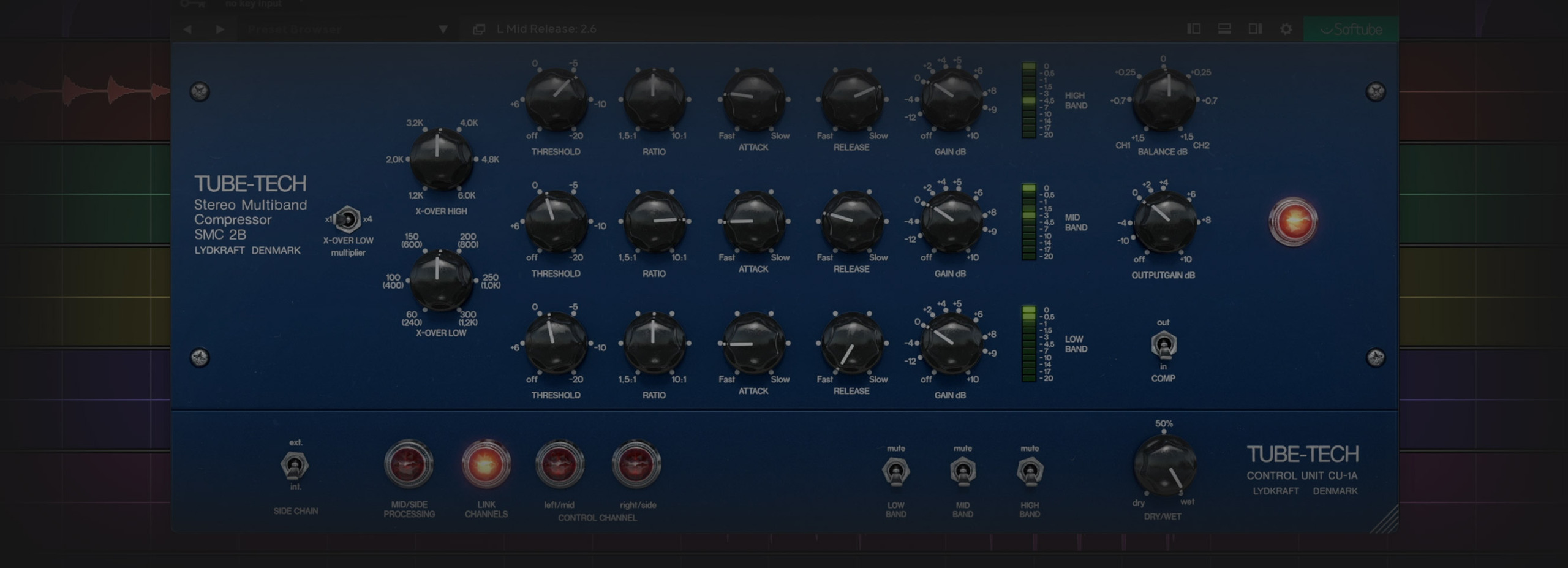Toggle the left side panel layout icon
The width and height of the screenshot is (1568, 568).
tap(1194, 29)
